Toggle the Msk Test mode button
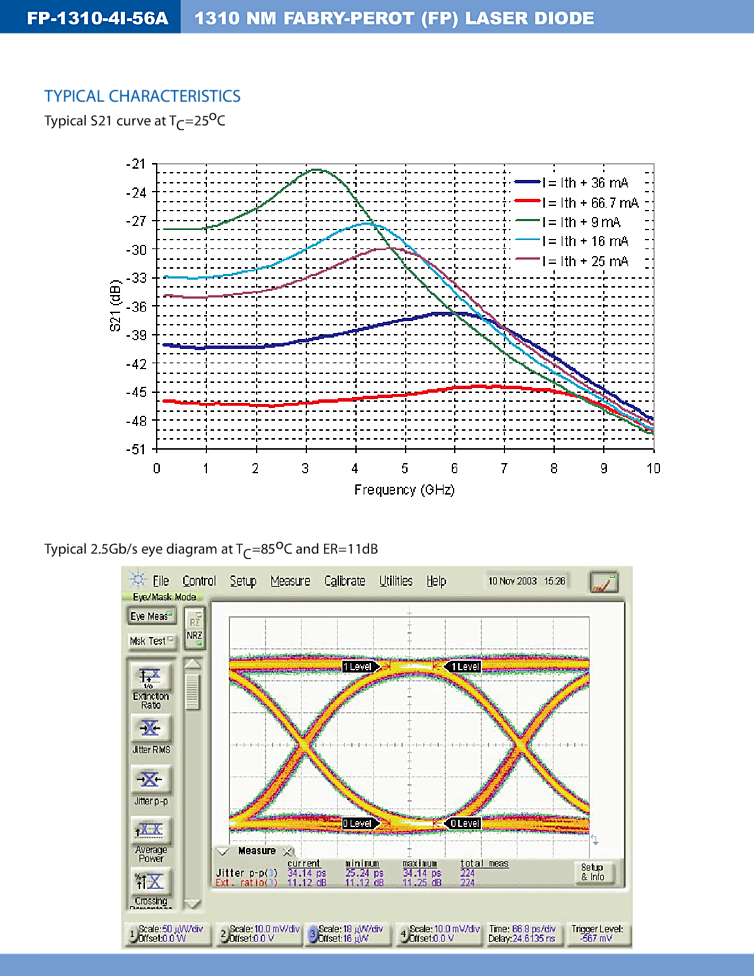 [150, 641]
